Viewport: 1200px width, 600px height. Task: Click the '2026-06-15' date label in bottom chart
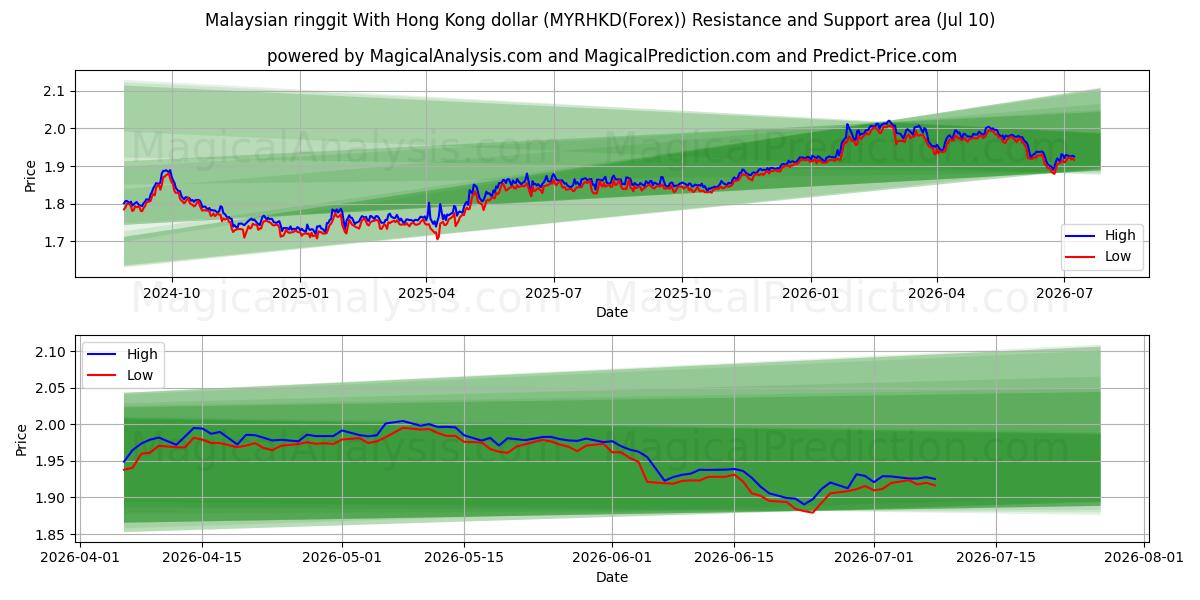point(734,557)
